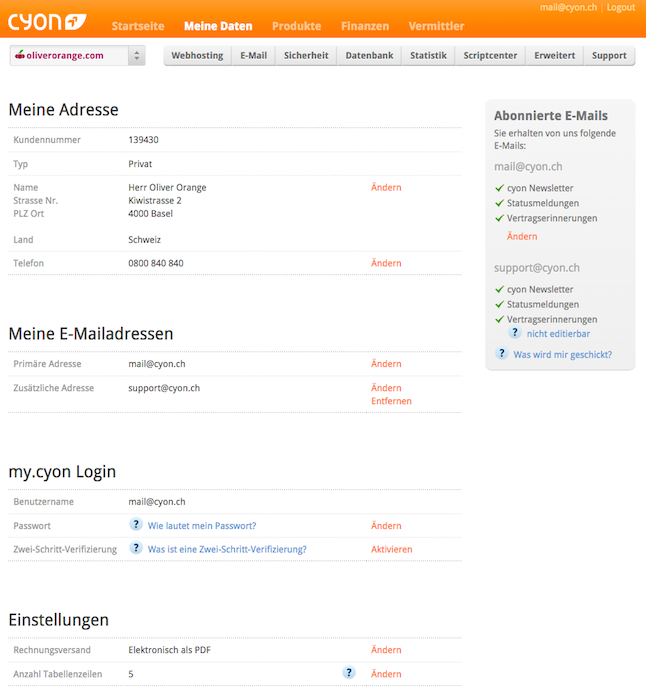The height and width of the screenshot is (697, 646).
Task: Click mail@cyon.ch account link in header
Action: tap(568, 8)
